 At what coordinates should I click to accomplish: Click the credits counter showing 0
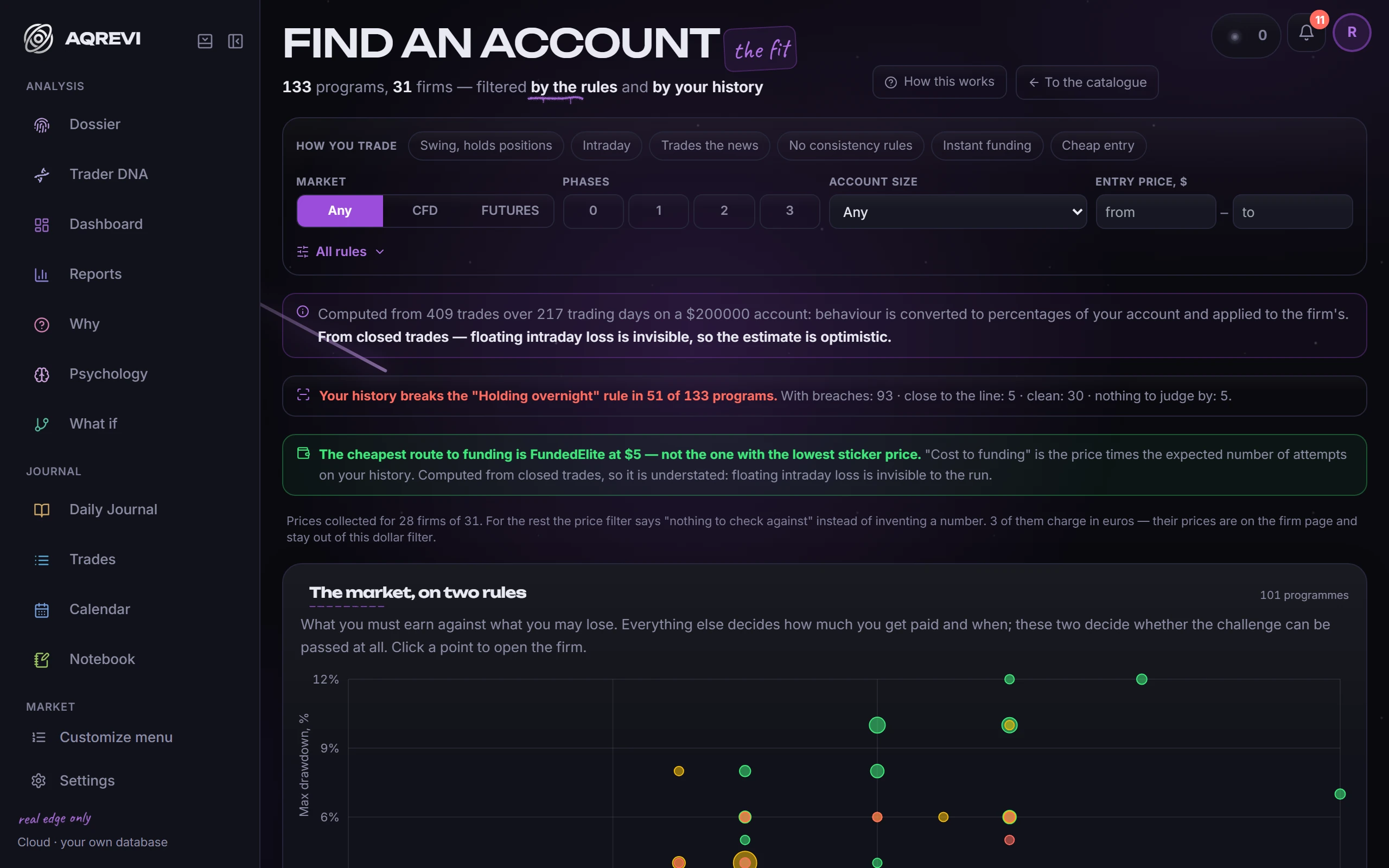pyautogui.click(x=1246, y=35)
